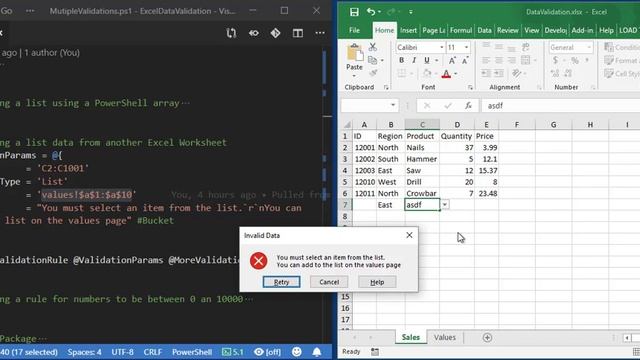
Task: Save the Excel workbook from Quick Access
Action: tap(354, 12)
